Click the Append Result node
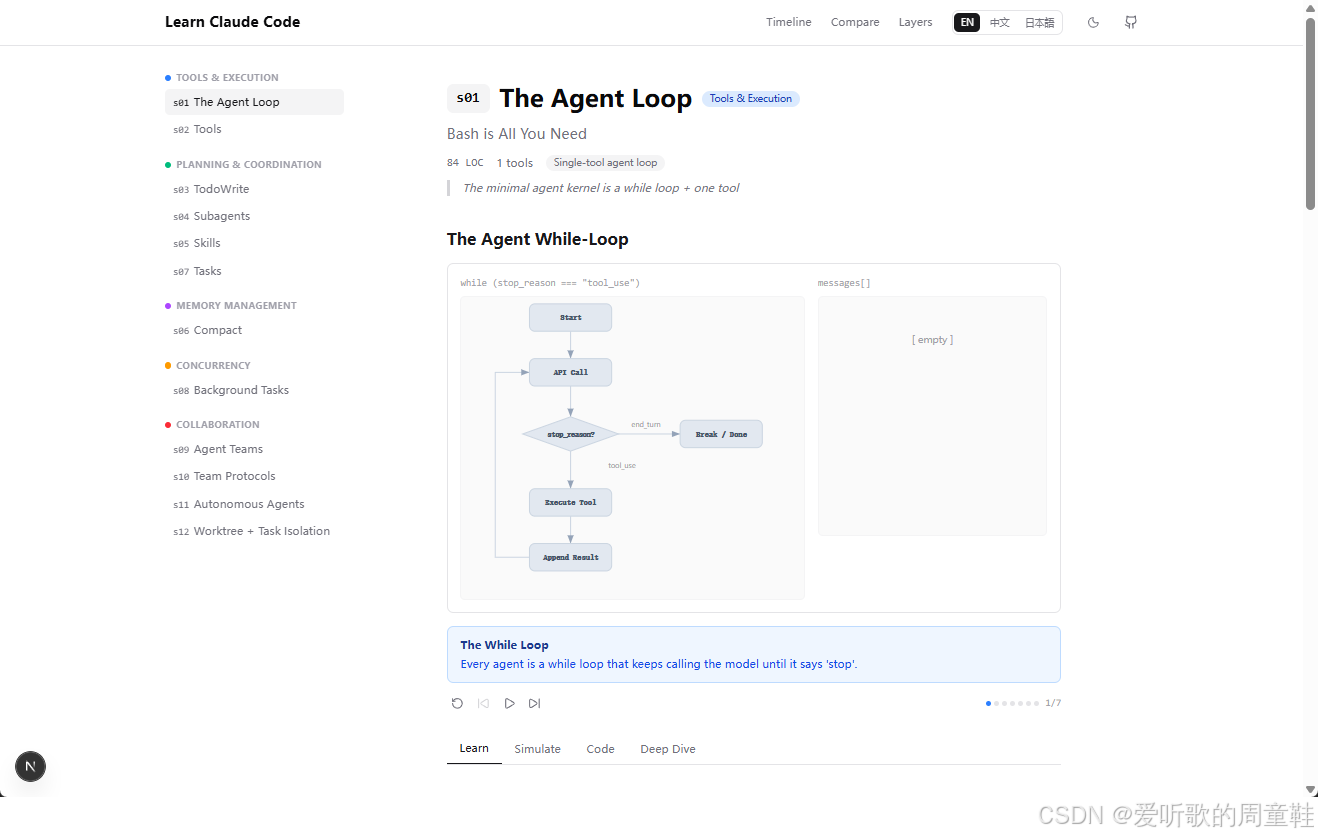The image size is (1318, 837). 570,557
